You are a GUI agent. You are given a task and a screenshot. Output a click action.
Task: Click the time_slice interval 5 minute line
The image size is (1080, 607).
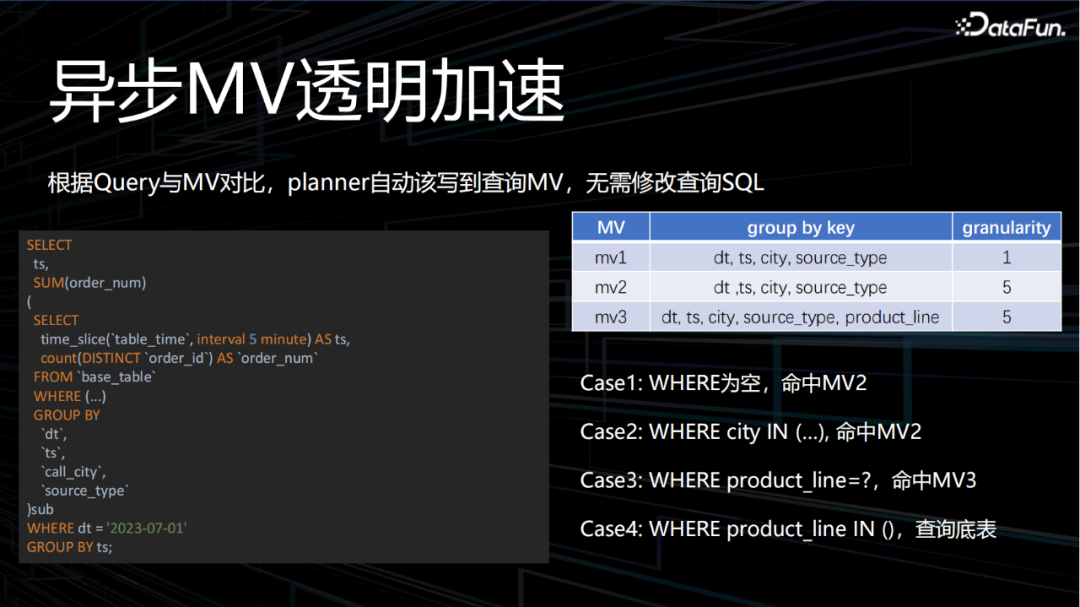pyautogui.click(x=195, y=339)
